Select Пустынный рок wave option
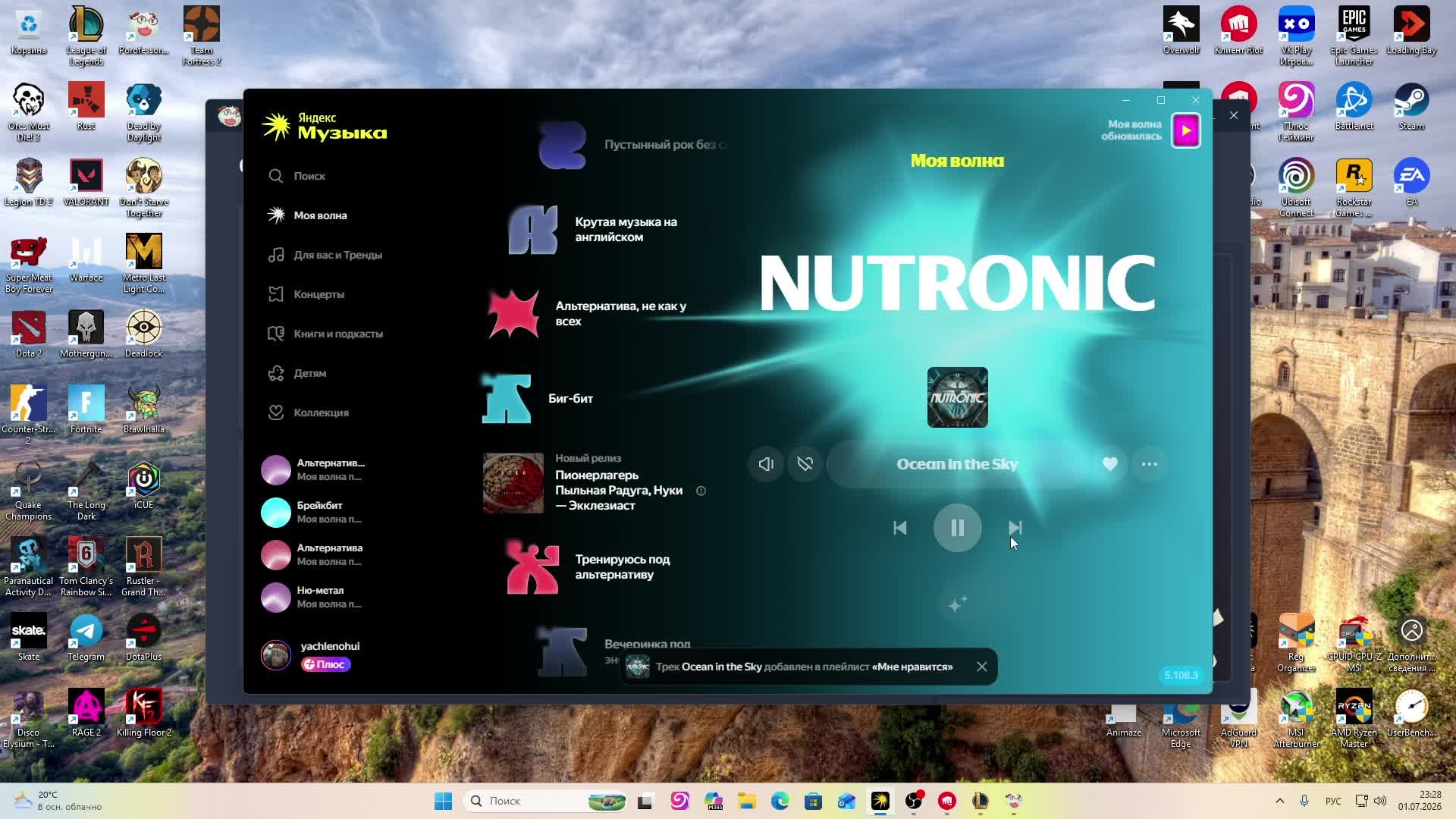This screenshot has width=1456, height=819. (x=633, y=144)
